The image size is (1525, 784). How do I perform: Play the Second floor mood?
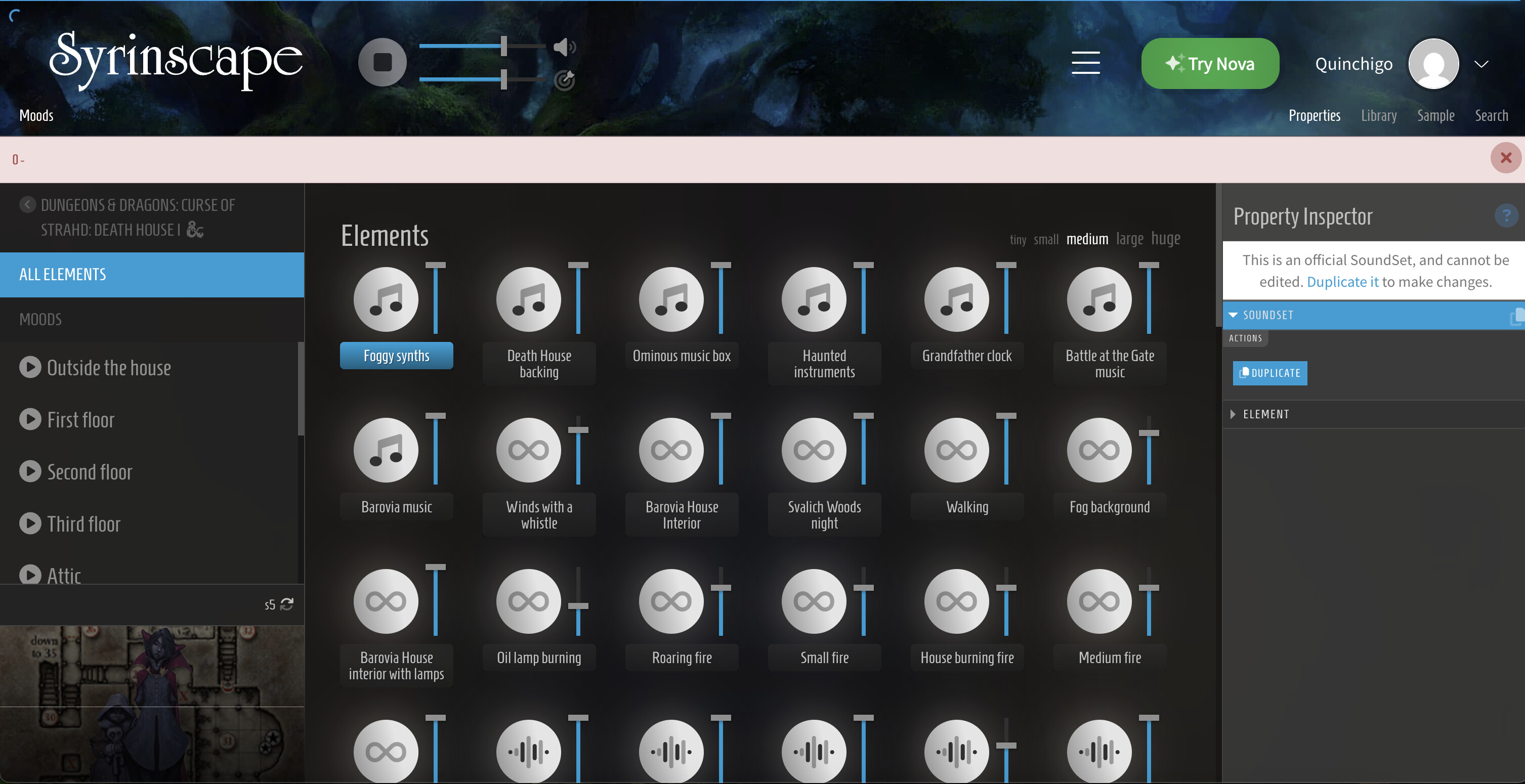click(x=30, y=471)
